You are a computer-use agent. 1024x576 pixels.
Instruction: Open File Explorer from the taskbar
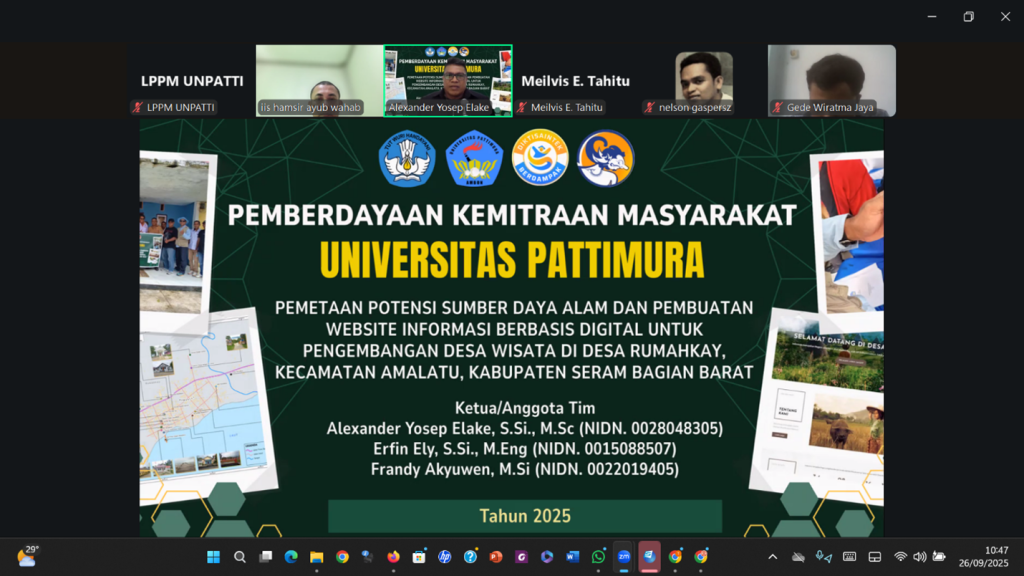[x=316, y=557]
